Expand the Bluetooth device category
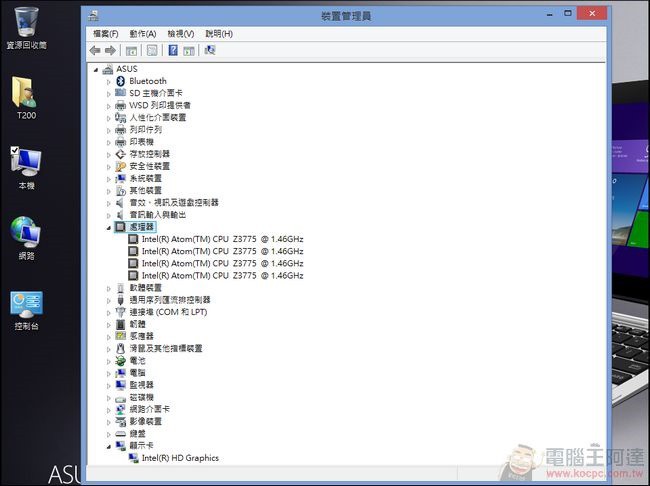Image resolution: width=650 pixels, height=486 pixels. click(x=109, y=81)
